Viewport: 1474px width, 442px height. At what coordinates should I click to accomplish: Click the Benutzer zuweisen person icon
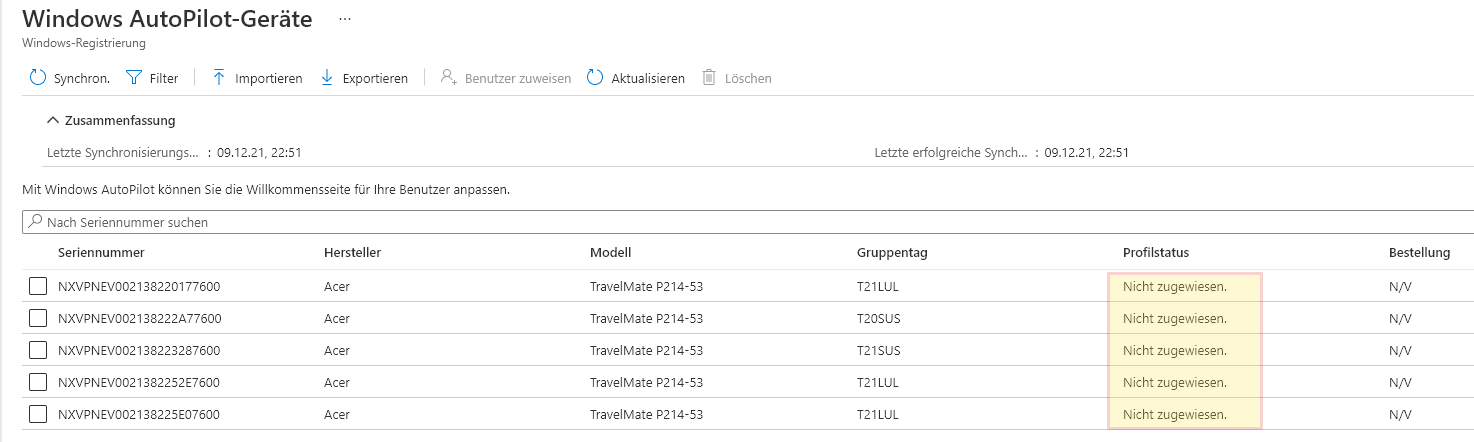click(x=449, y=78)
